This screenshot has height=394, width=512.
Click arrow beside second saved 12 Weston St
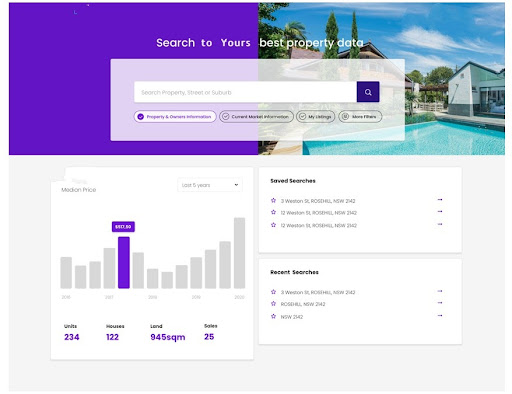440,224
